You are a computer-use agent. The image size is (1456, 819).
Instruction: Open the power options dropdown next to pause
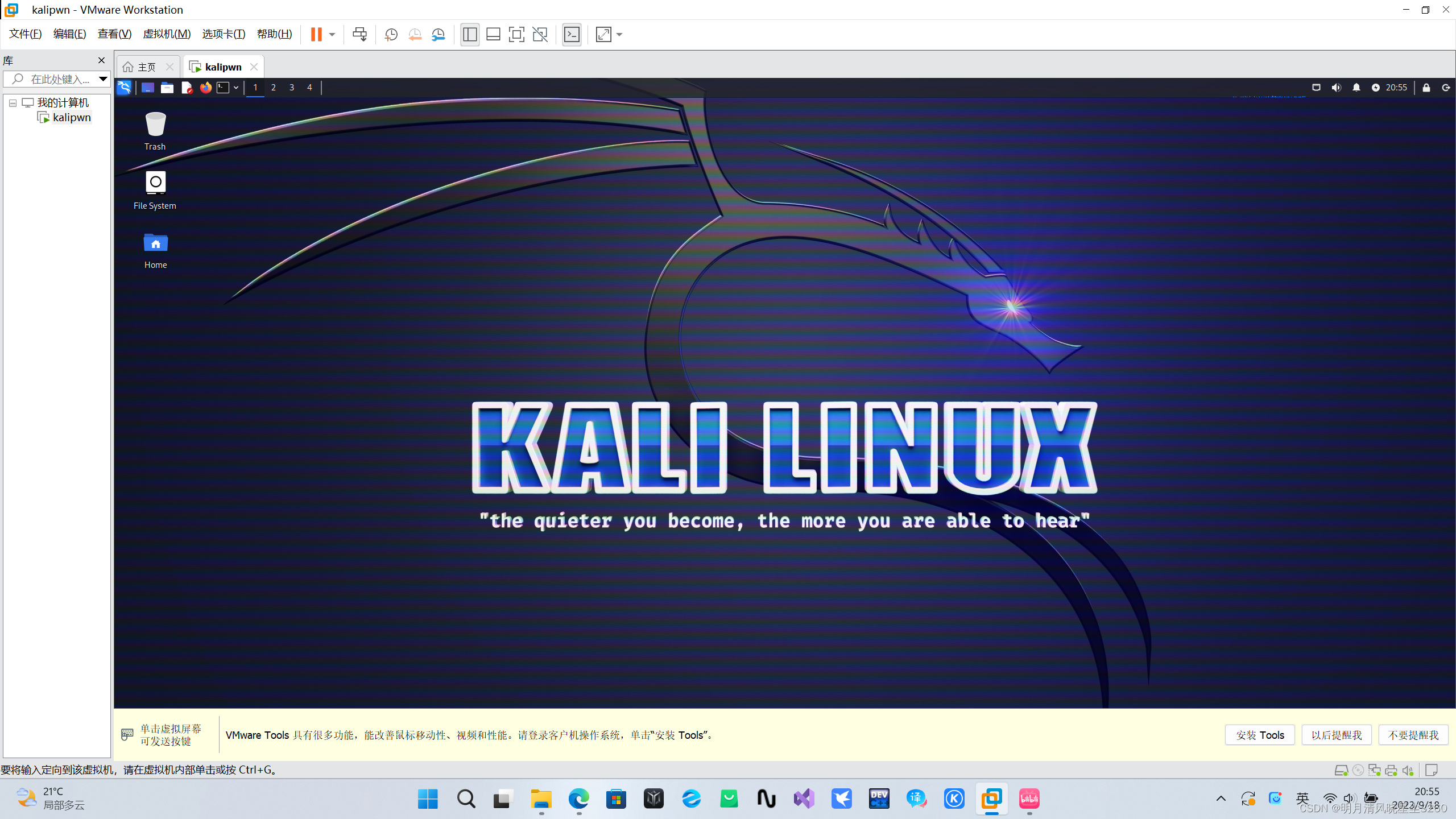coord(332,35)
